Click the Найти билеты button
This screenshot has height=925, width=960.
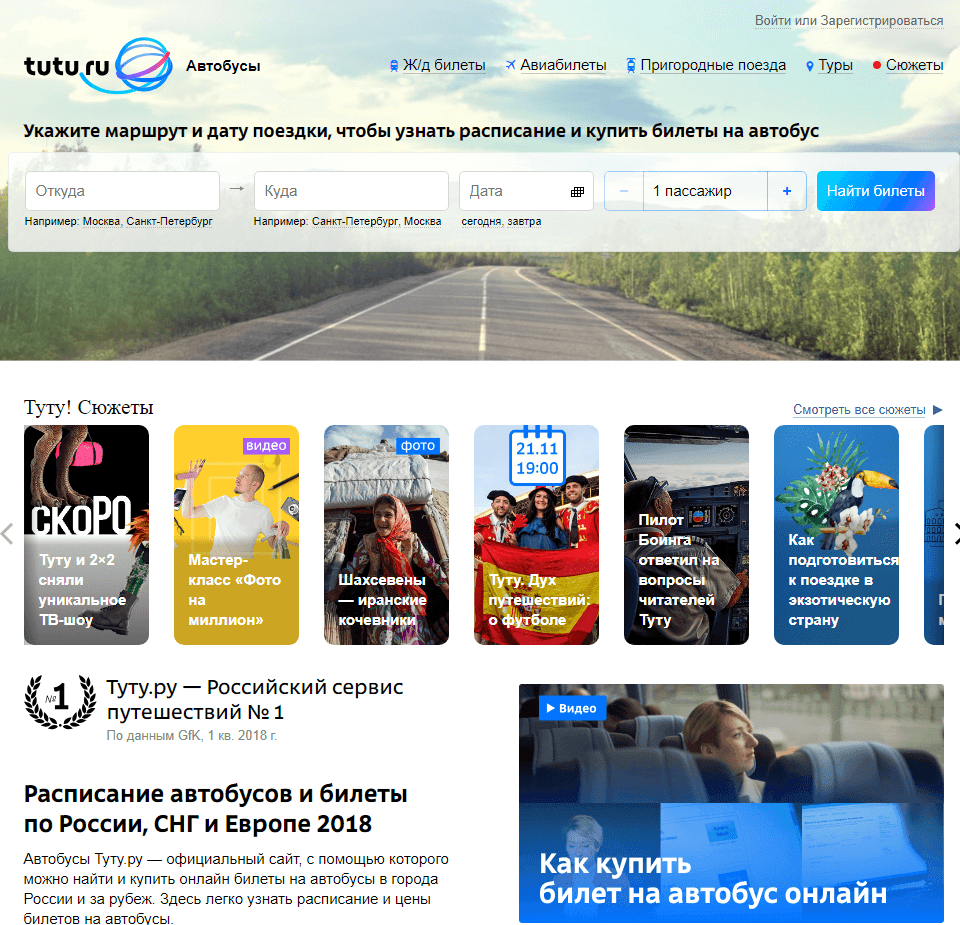(x=876, y=191)
